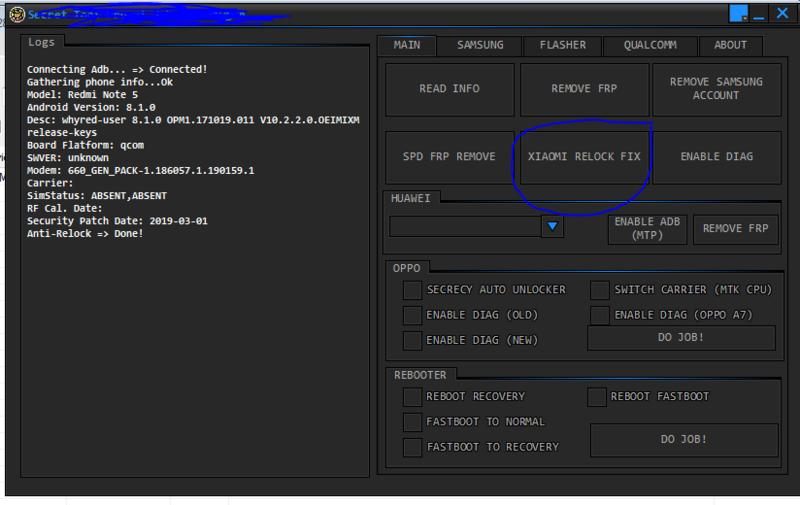Click the REBOOTER group label
Viewport: 800px width, 505px height.
420,375
